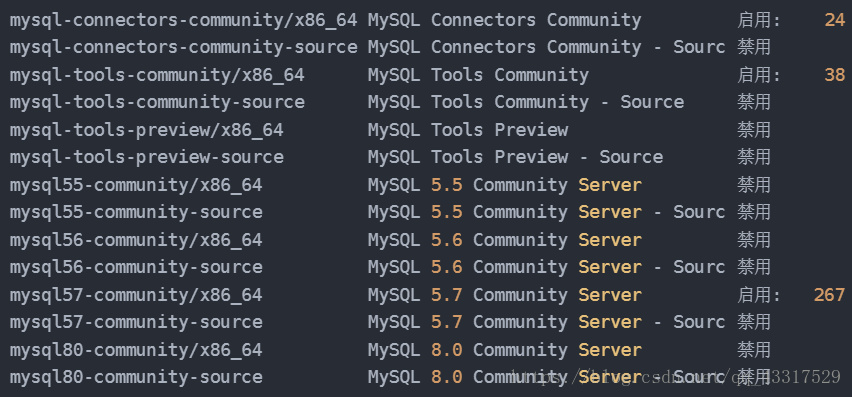Click the 禁用 status of mysql-tools-preview/x86_64
The height and width of the screenshot is (397, 852).
[x=754, y=130]
